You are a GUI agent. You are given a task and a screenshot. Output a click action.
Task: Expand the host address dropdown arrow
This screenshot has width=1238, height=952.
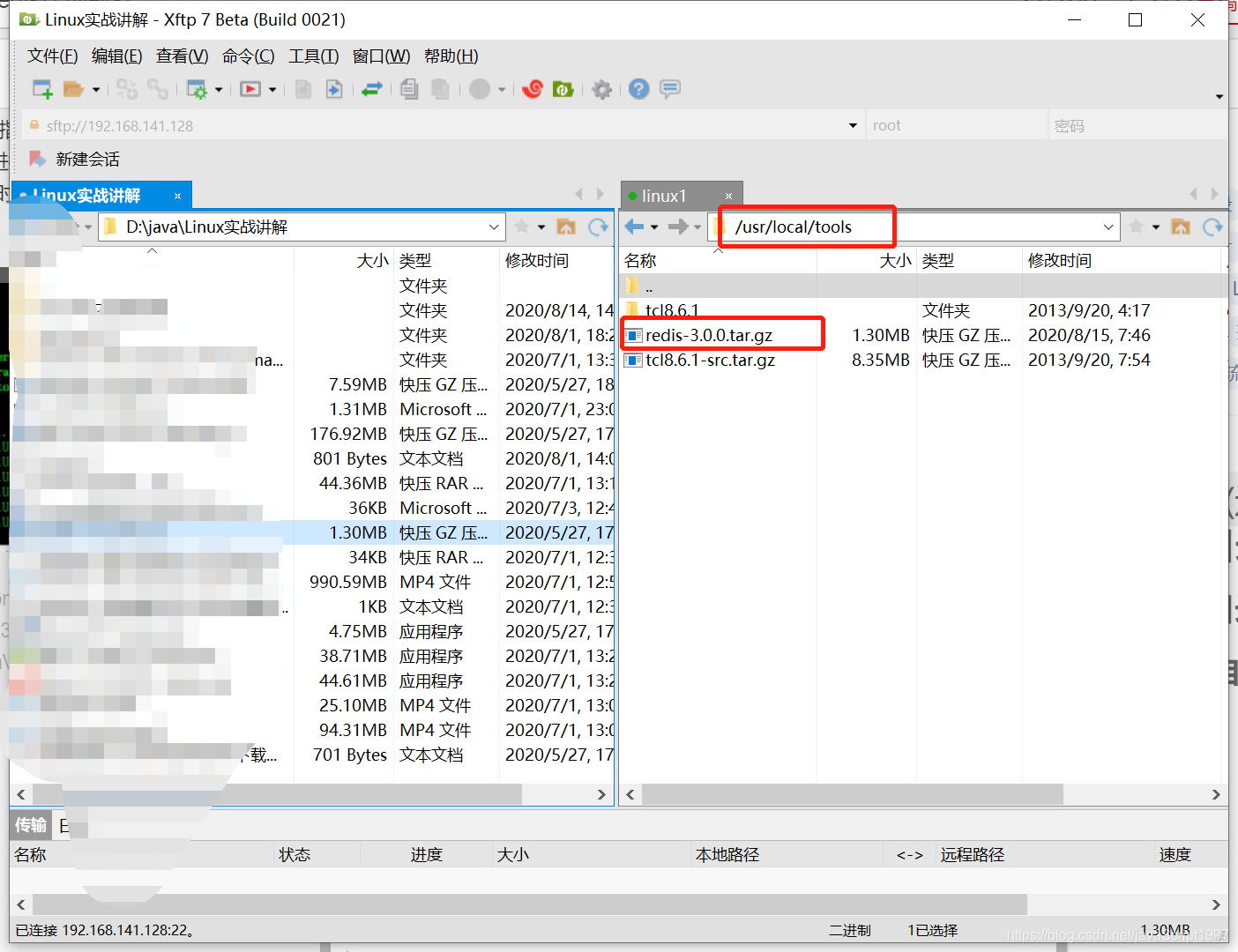click(853, 126)
